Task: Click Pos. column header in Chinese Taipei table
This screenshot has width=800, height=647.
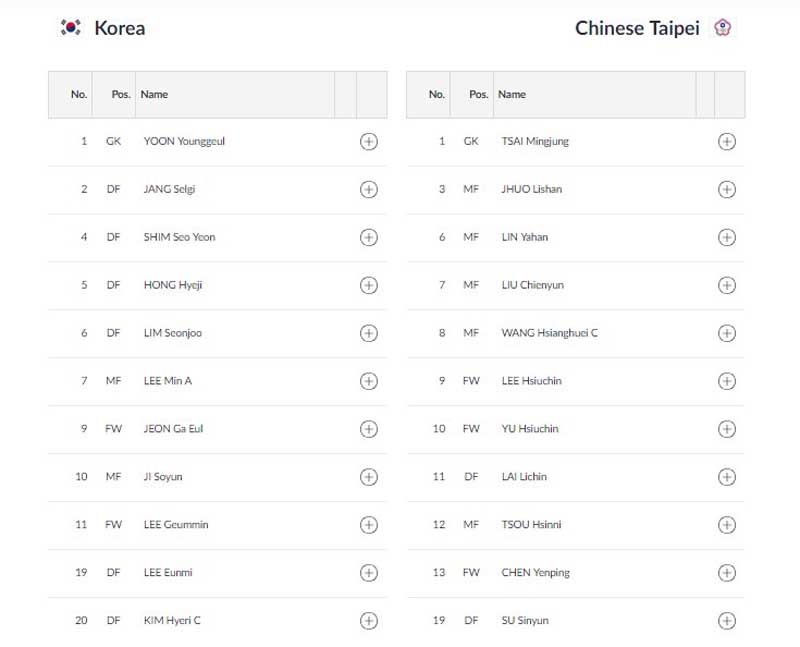Action: pos(479,94)
